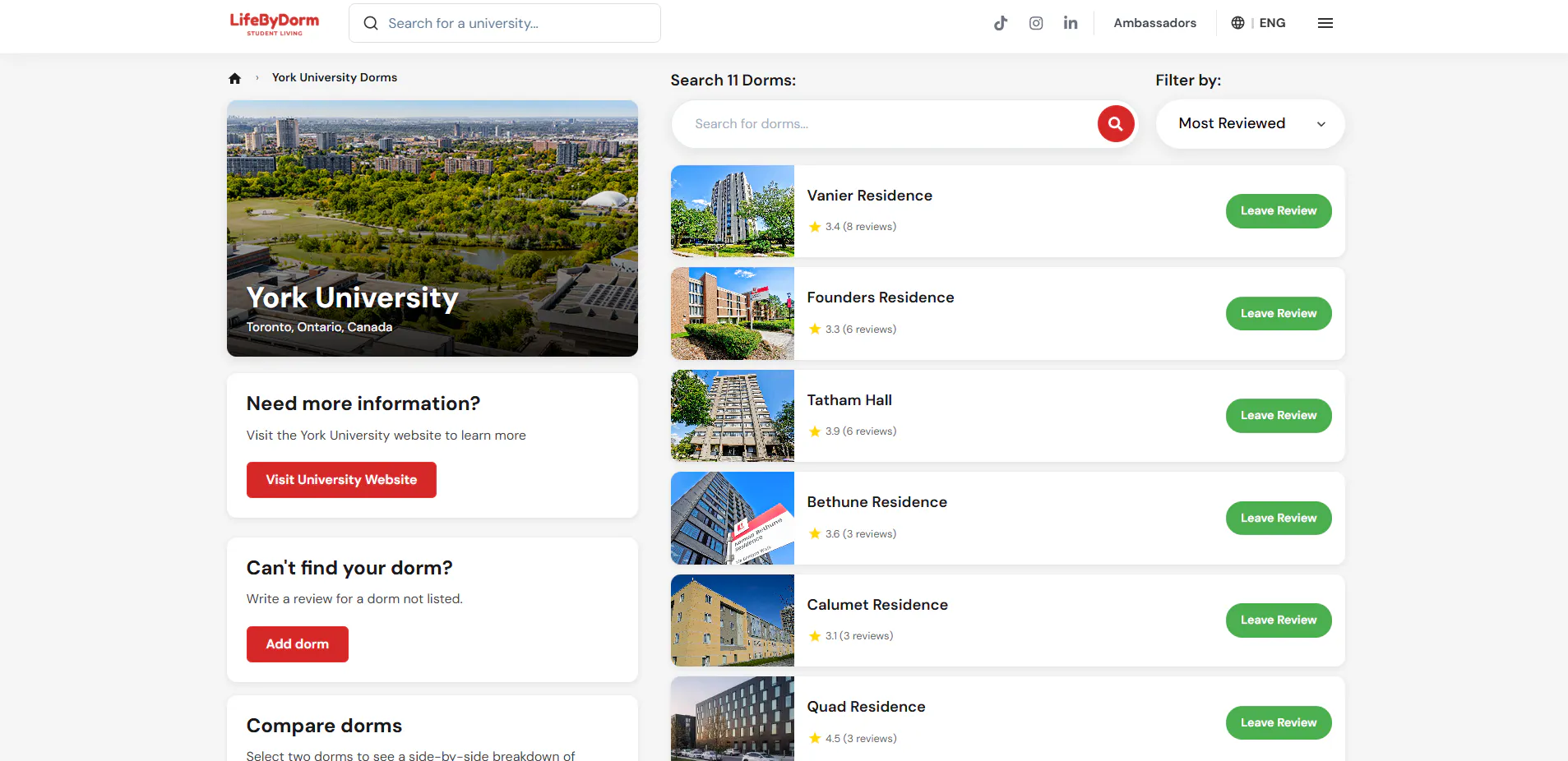The width and height of the screenshot is (1568, 761).
Task: Open the Bethune Residence photo
Action: [x=733, y=518]
